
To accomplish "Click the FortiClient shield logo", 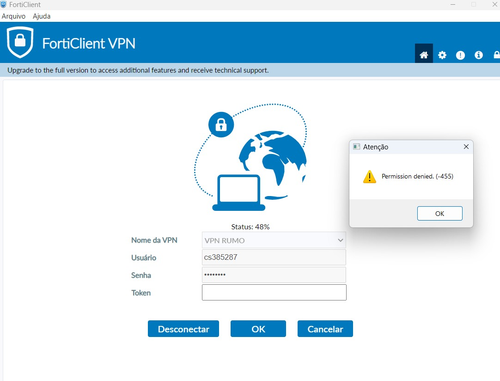I will 20,42.
